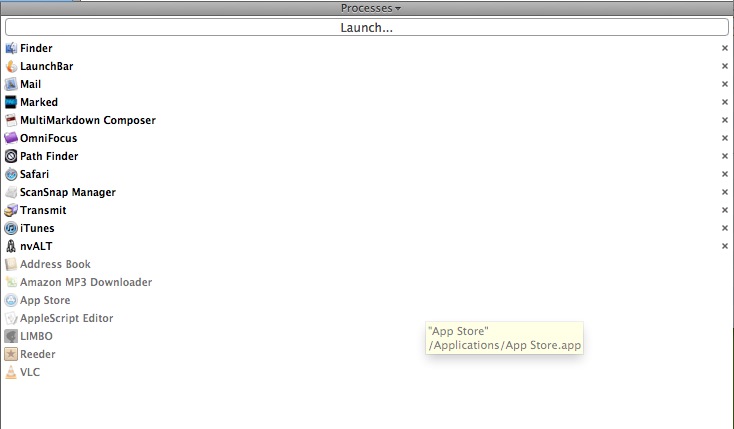Quit MultiMarkdown Composer with its X
The height and width of the screenshot is (429, 734).
click(x=725, y=120)
